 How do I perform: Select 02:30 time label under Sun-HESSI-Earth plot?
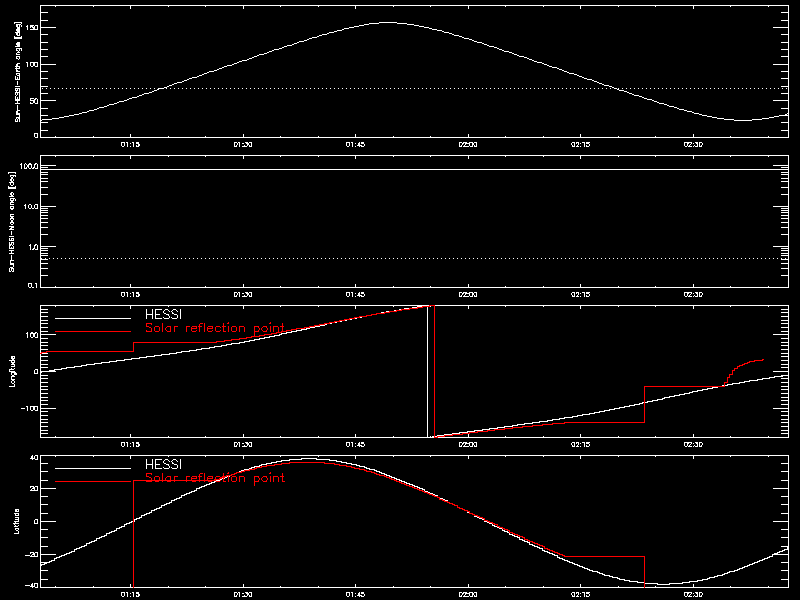[x=693, y=145]
